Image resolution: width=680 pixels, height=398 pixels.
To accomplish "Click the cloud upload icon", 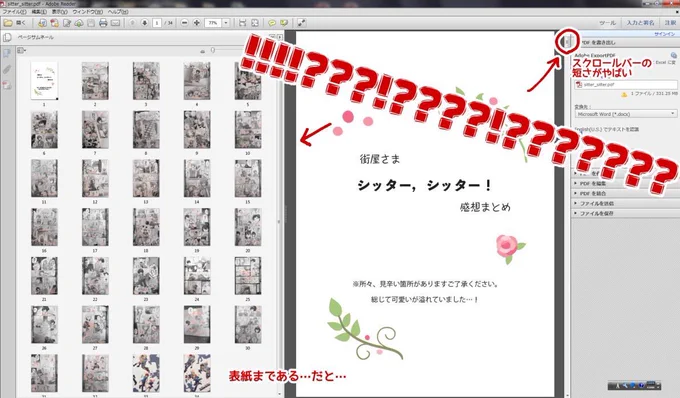I will [79, 23].
